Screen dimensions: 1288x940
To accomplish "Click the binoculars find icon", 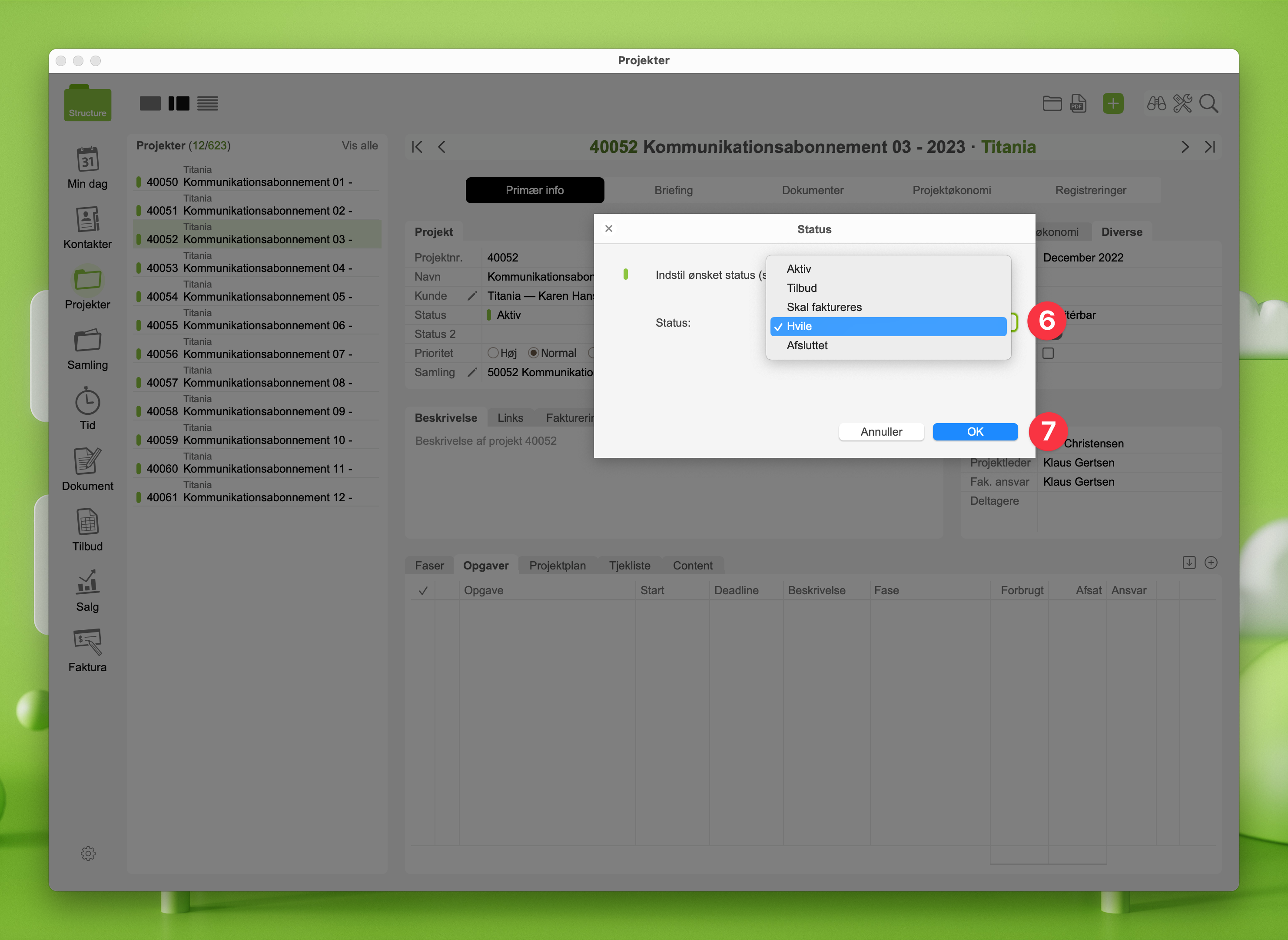I will click(1156, 103).
